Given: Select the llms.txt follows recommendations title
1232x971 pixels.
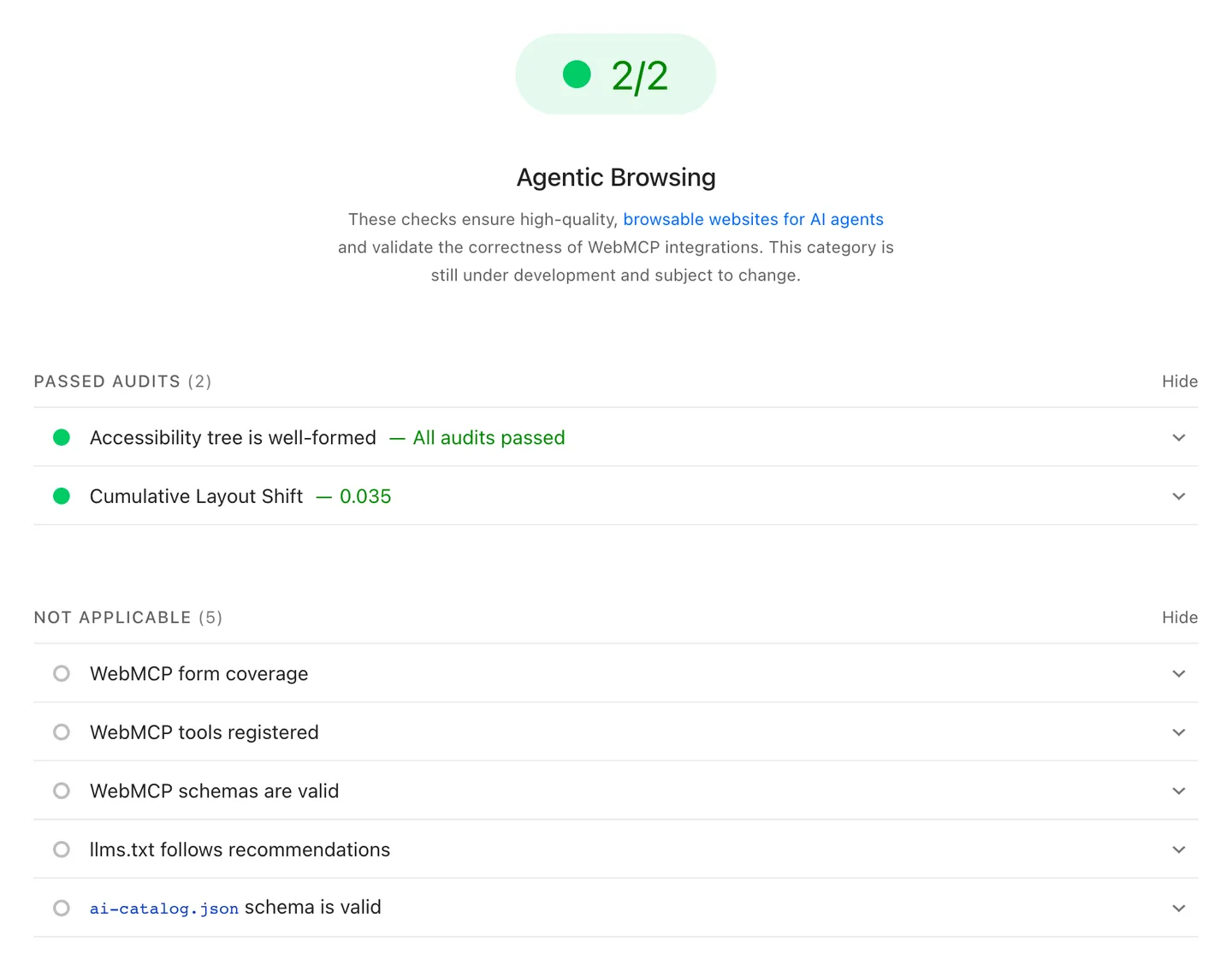Looking at the screenshot, I should click(x=240, y=850).
